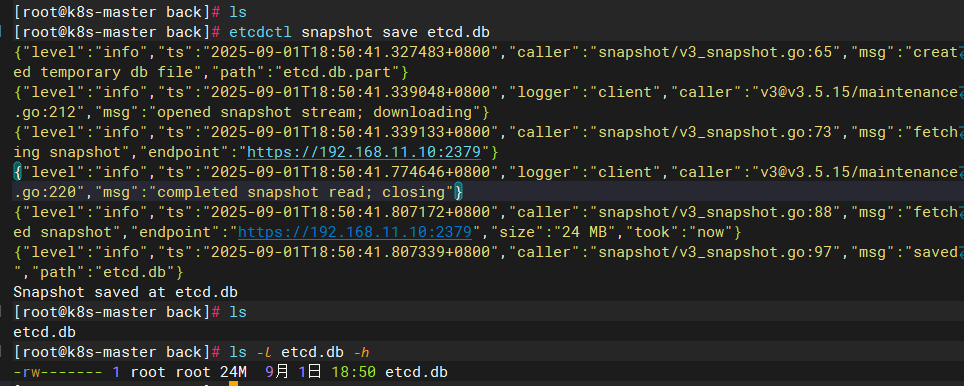
Task: Click the "snapshot save etcd.db" arguments
Action: click(395, 32)
